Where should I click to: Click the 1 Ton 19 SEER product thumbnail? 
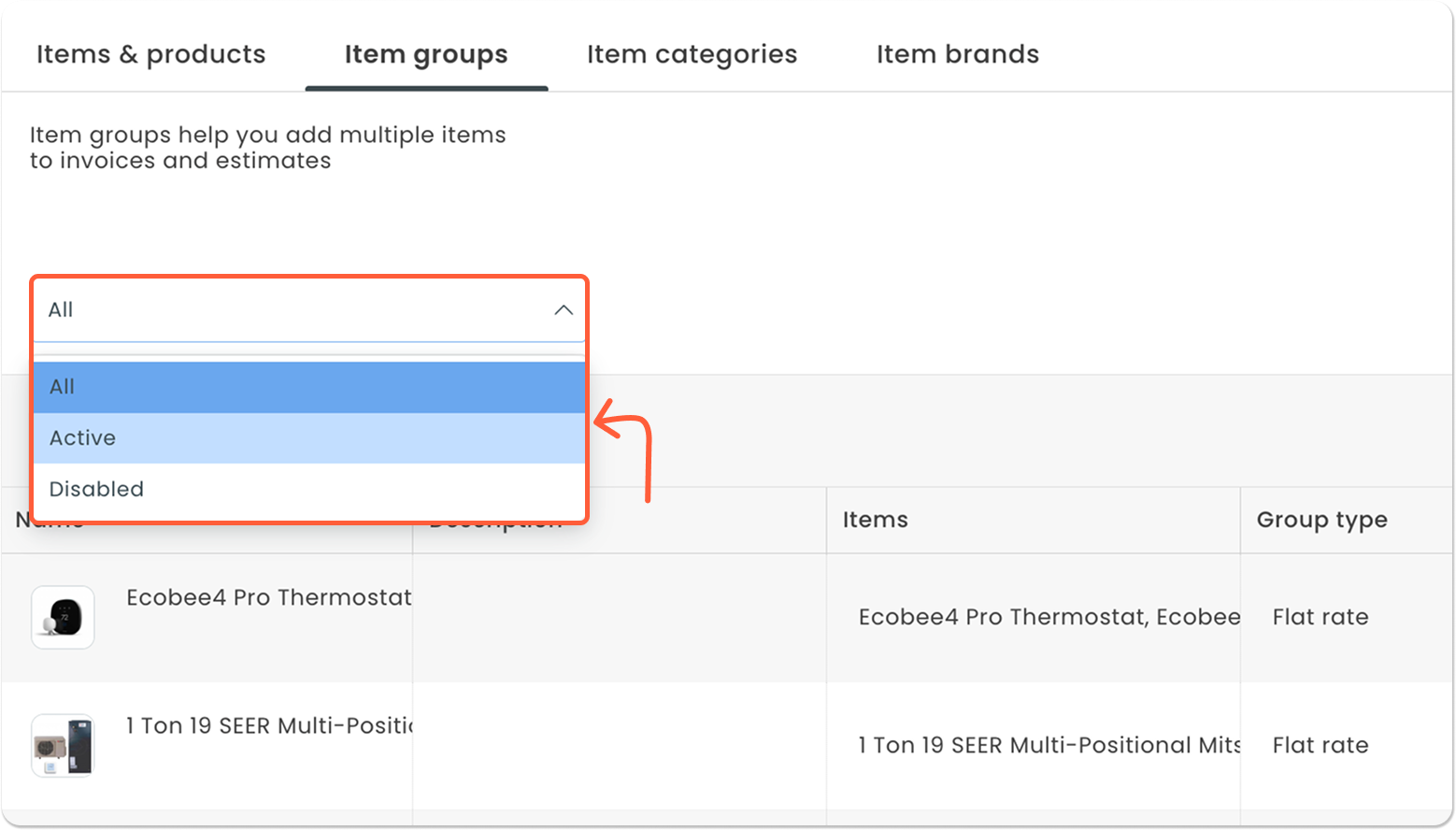coord(63,746)
